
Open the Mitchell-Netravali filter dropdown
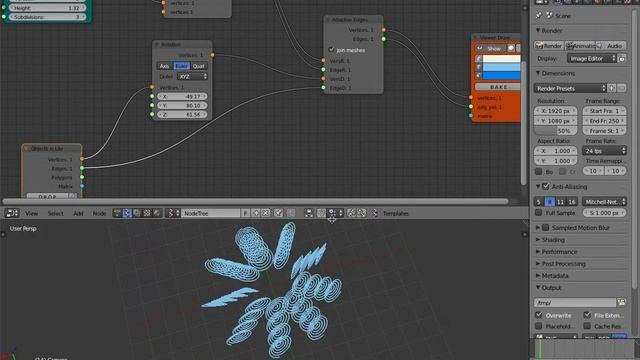(604, 202)
